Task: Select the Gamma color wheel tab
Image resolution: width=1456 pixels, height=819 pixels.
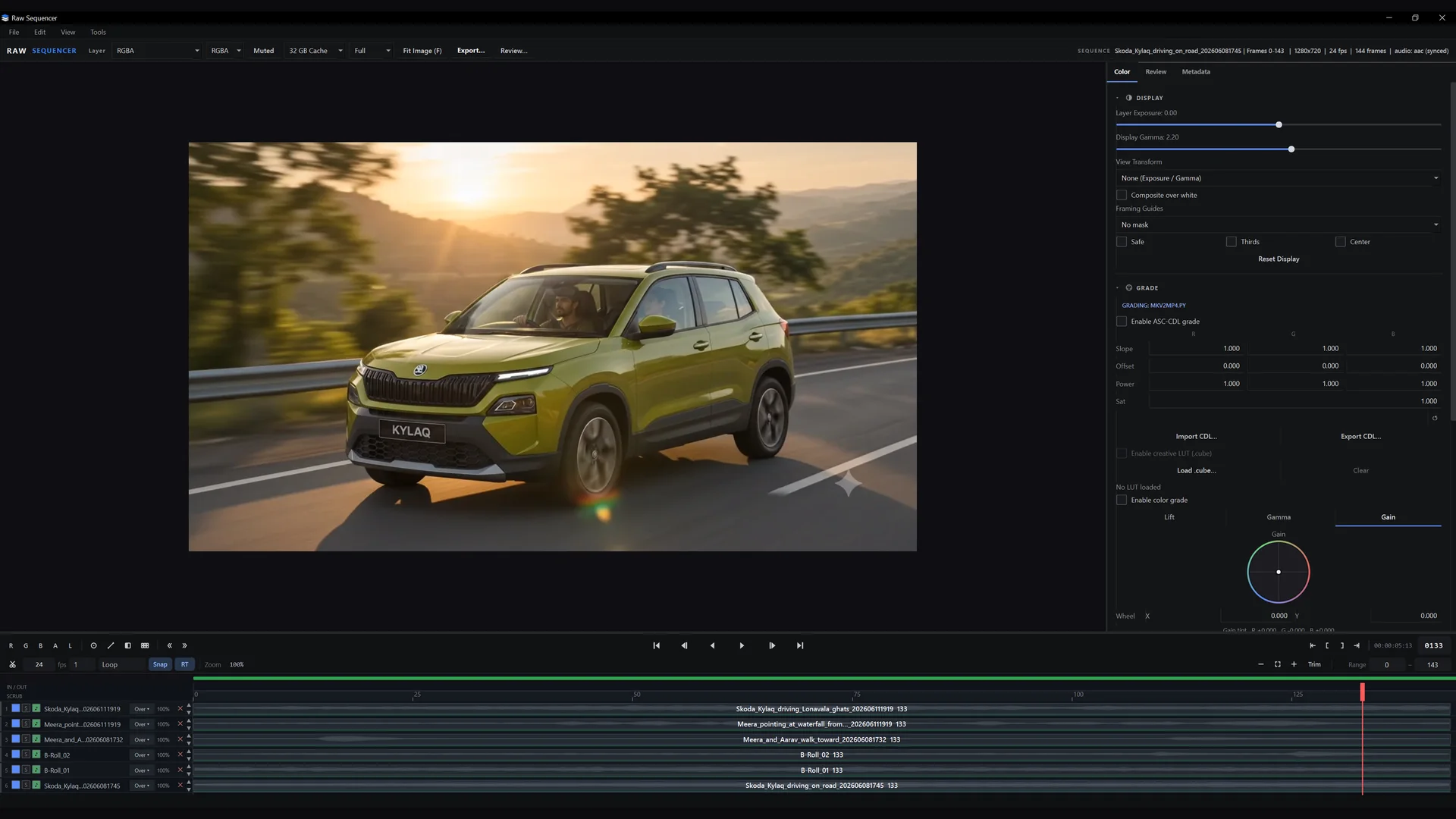Action: [1279, 517]
